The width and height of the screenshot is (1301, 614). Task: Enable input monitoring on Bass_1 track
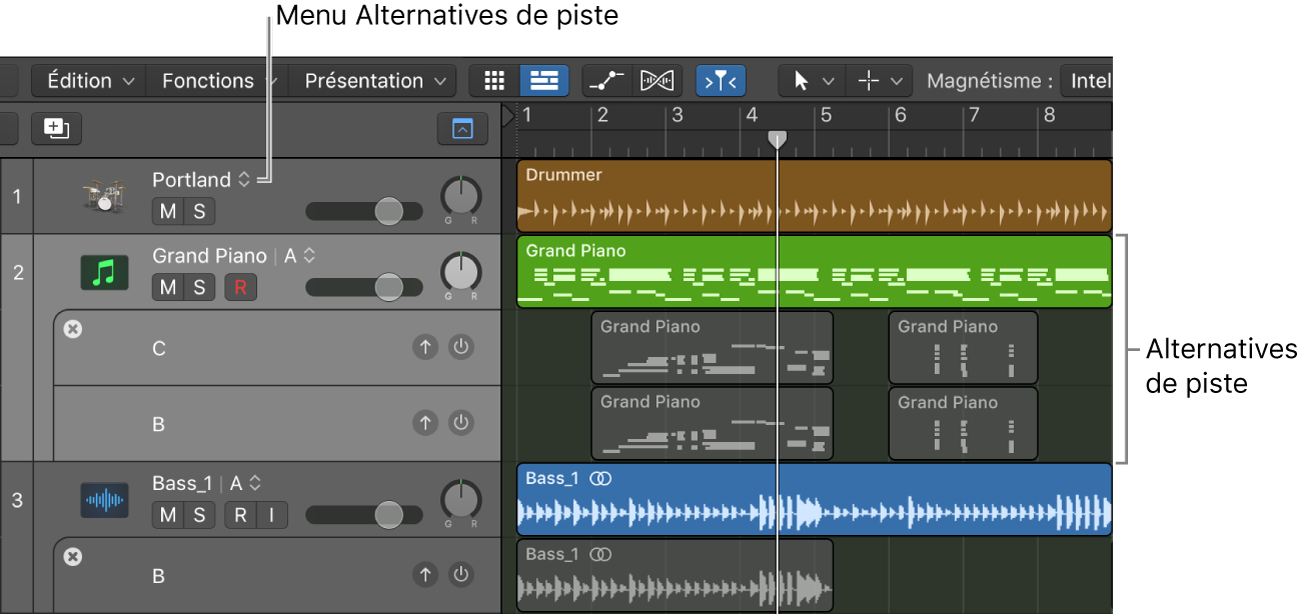pyautogui.click(x=270, y=515)
